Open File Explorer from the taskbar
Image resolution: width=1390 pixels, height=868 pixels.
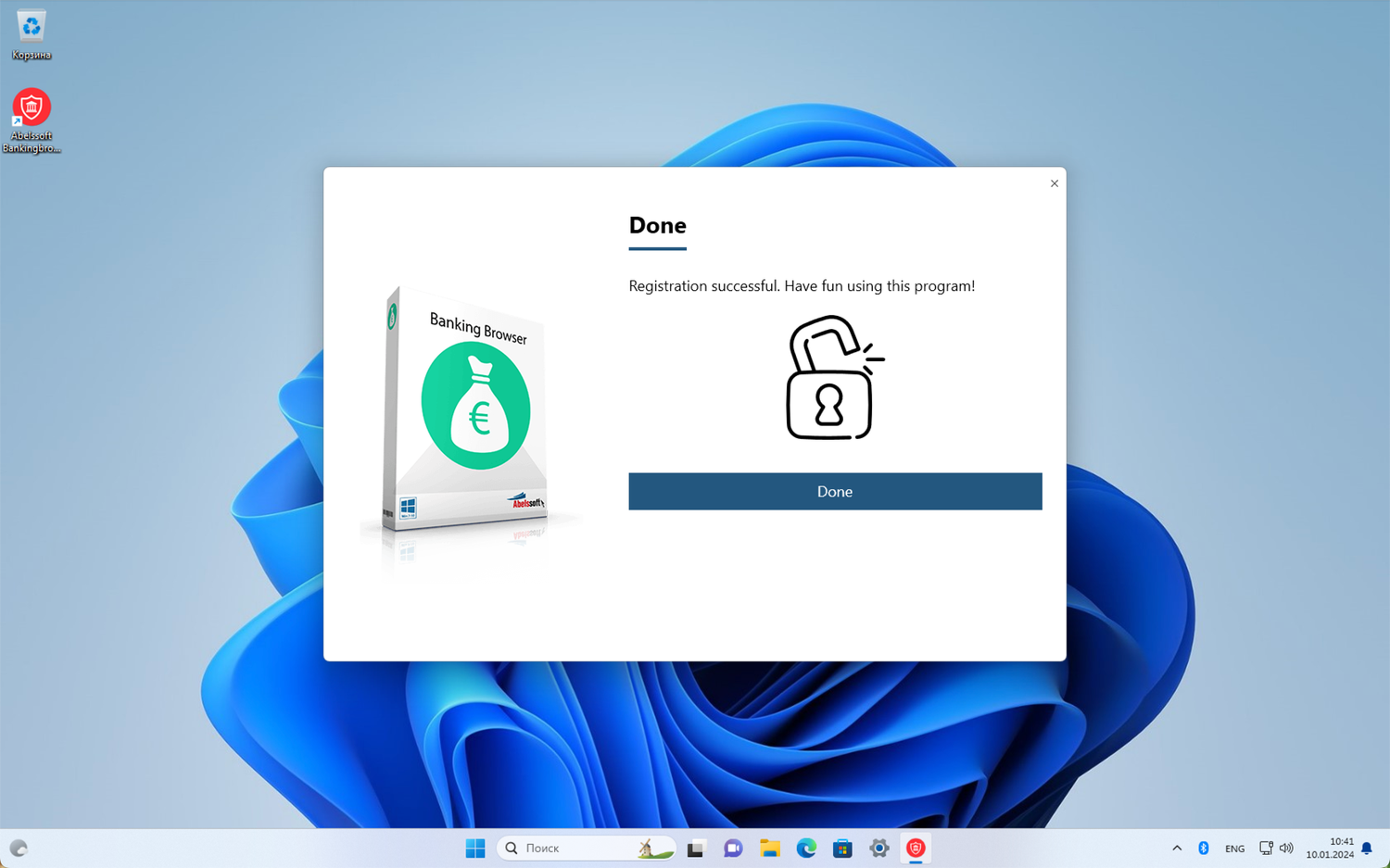tap(769, 848)
